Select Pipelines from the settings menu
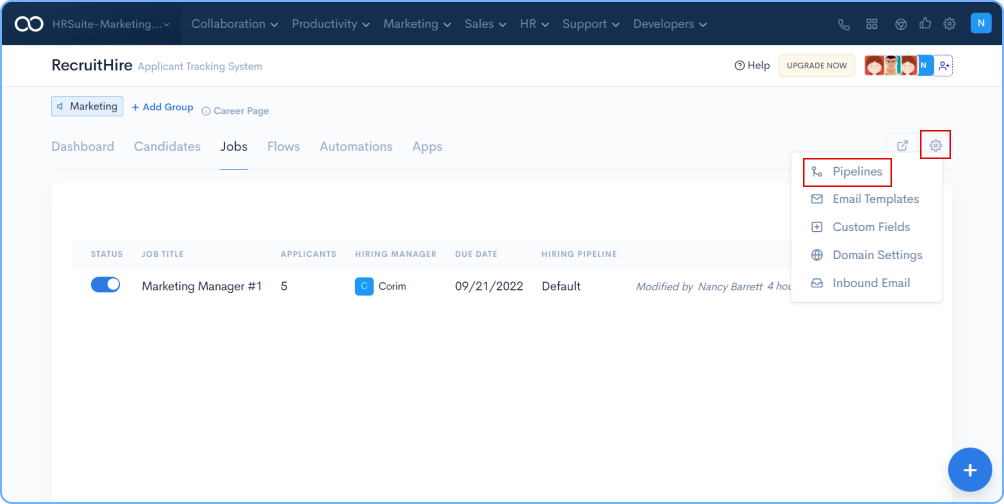 point(857,172)
